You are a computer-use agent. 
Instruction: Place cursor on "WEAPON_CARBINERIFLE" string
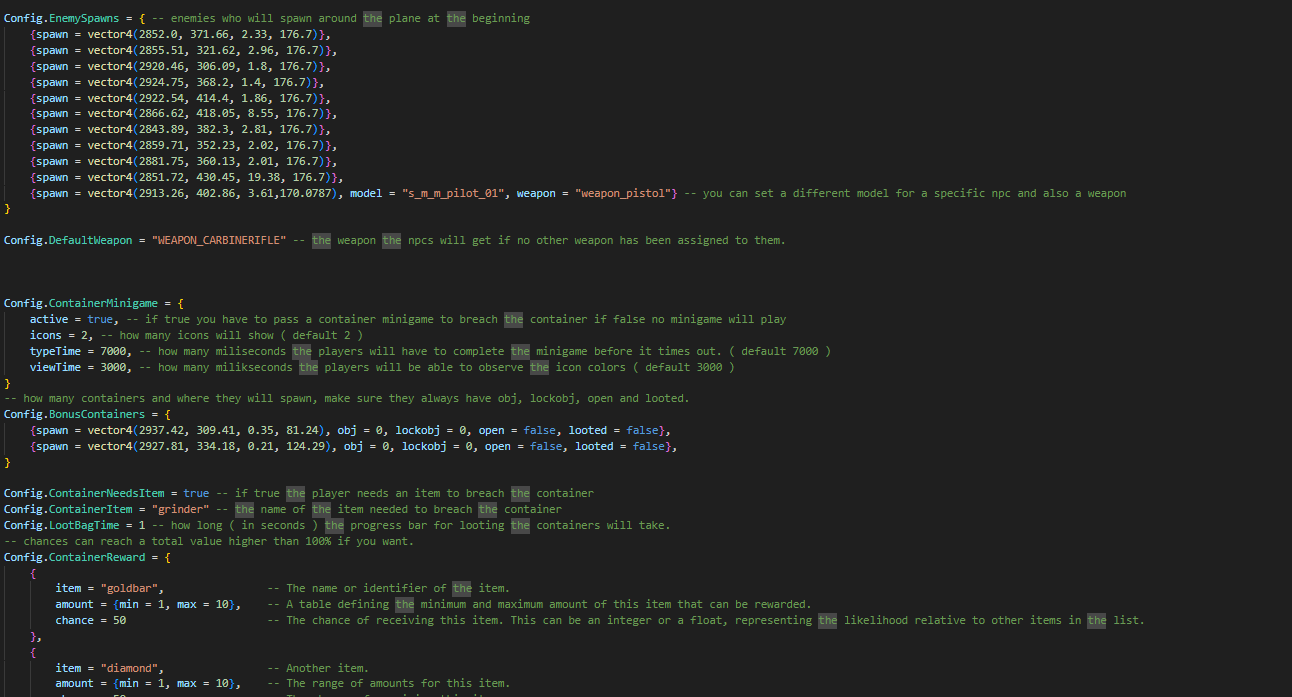click(220, 240)
